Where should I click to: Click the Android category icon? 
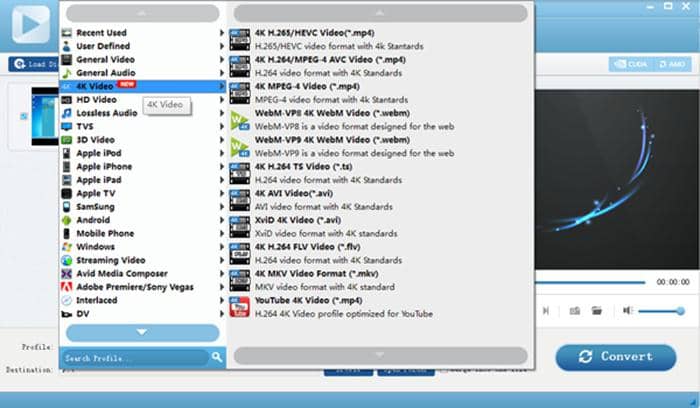tap(67, 220)
